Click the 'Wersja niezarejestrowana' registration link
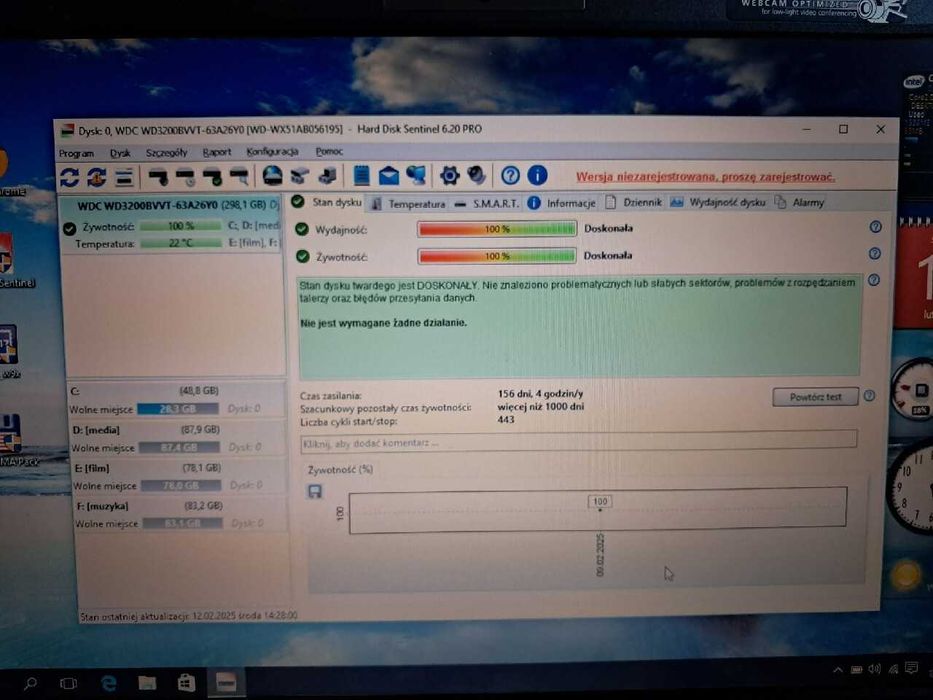Screen dimensions: 933x700 pyautogui.click(x=705, y=177)
